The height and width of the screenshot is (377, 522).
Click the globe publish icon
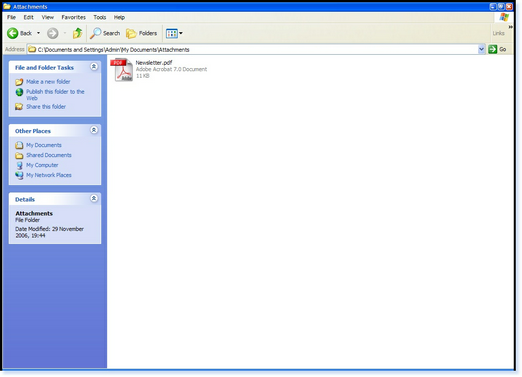click(19, 92)
